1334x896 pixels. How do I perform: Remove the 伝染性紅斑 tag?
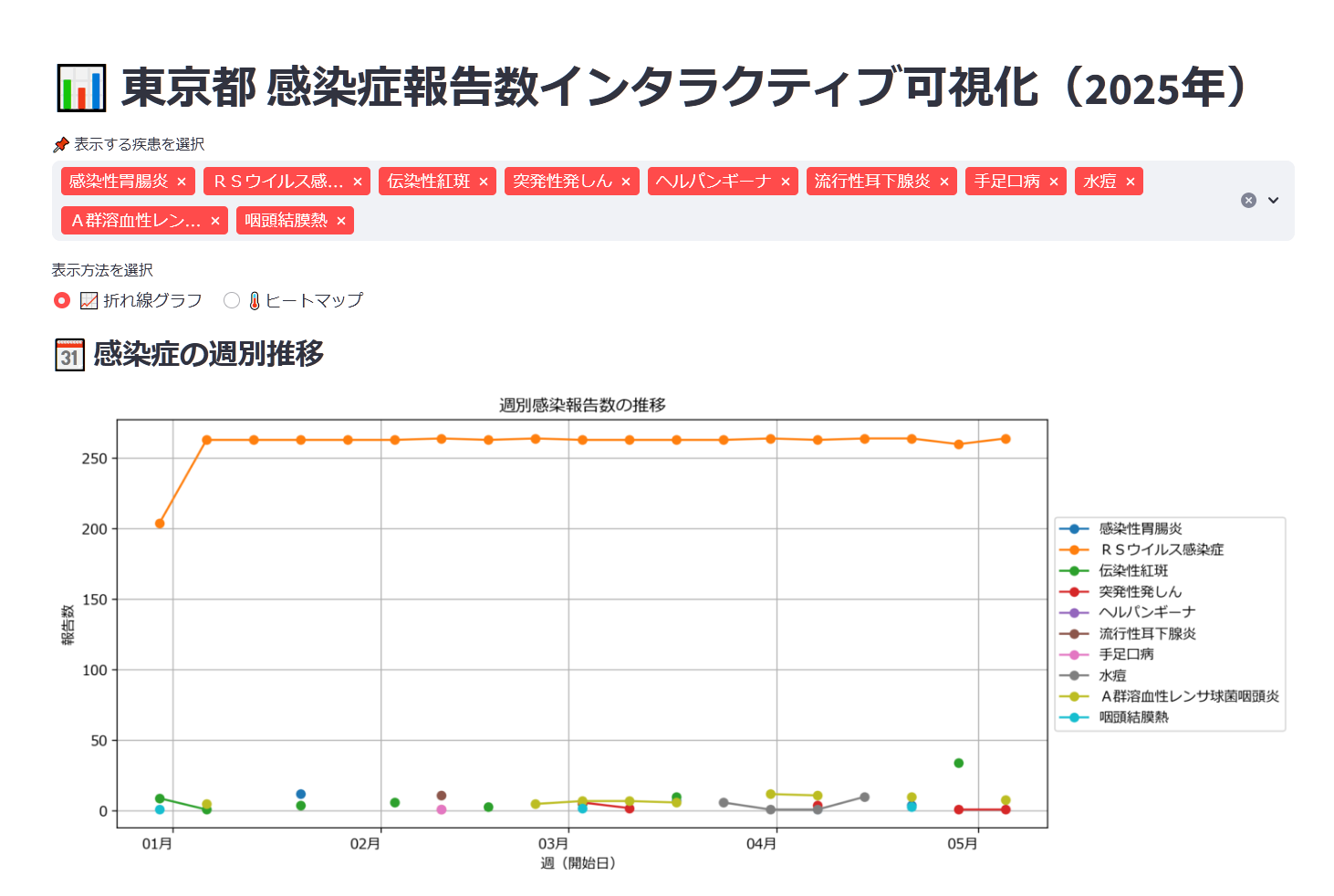[484, 182]
